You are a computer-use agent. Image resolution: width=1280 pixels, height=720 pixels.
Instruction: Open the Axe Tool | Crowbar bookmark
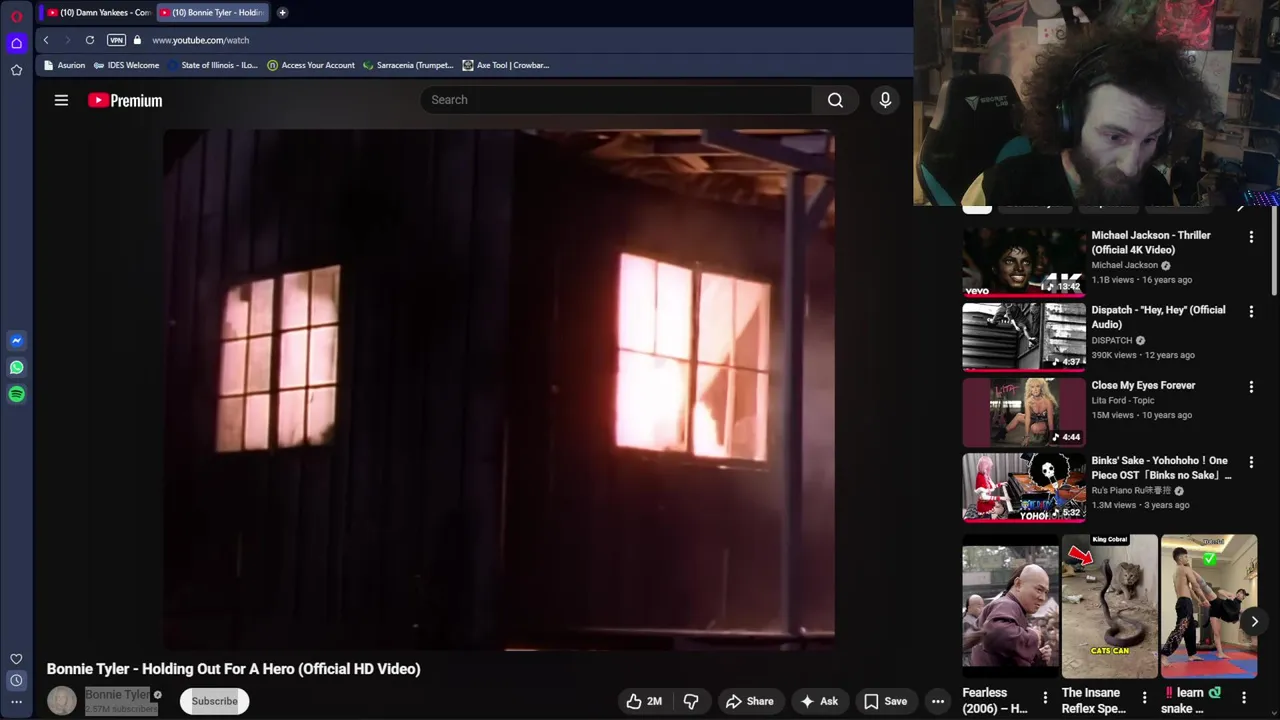coord(505,65)
